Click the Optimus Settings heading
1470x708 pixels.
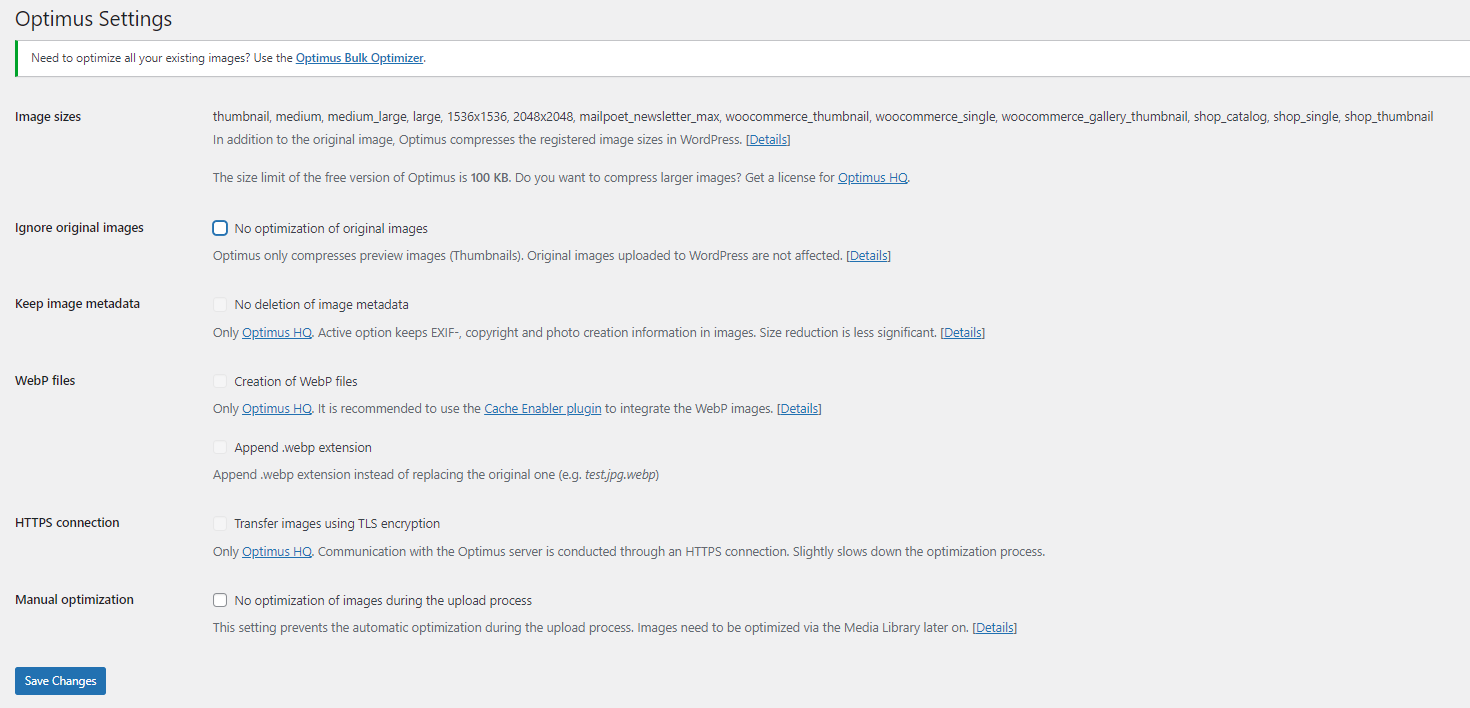(x=93, y=19)
